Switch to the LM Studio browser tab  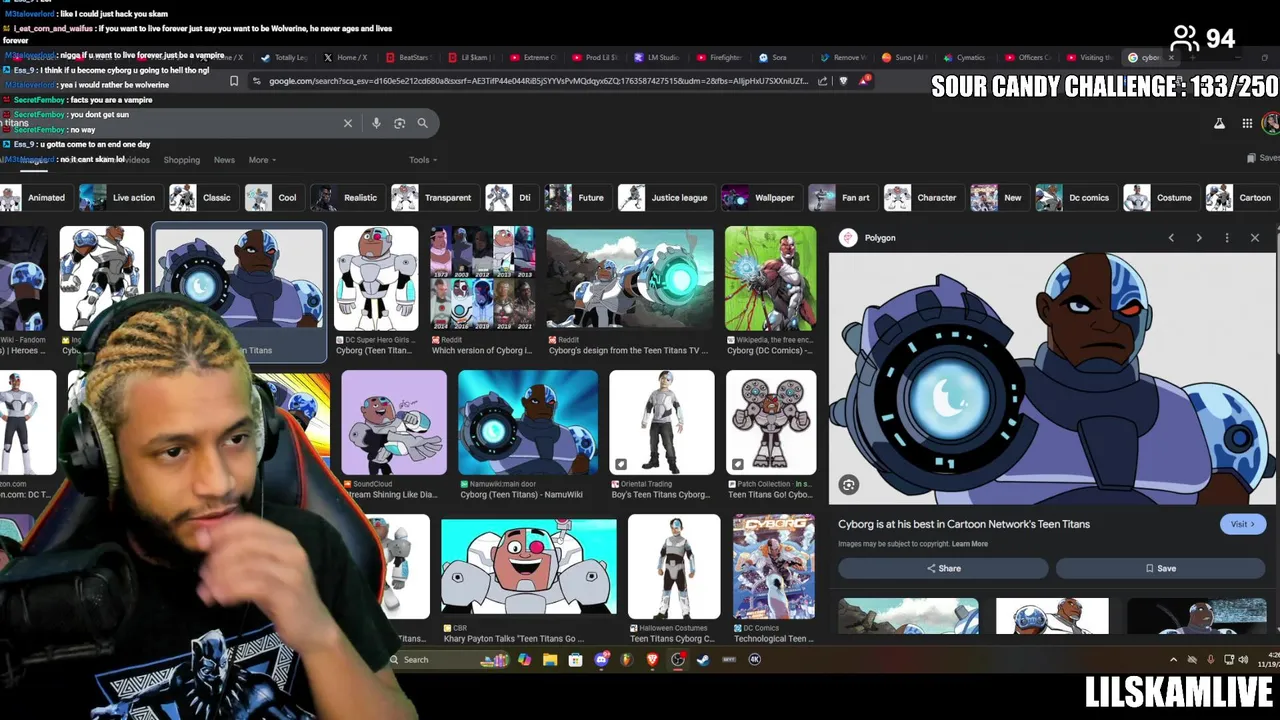pos(657,58)
